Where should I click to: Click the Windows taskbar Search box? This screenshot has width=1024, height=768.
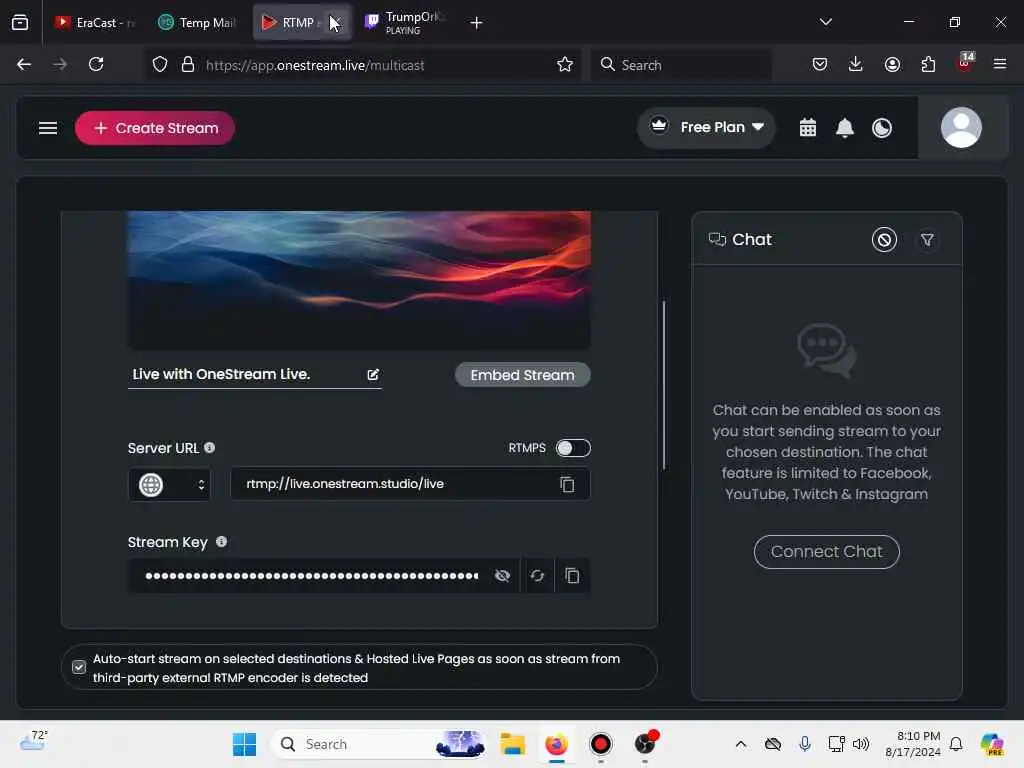tap(379, 744)
